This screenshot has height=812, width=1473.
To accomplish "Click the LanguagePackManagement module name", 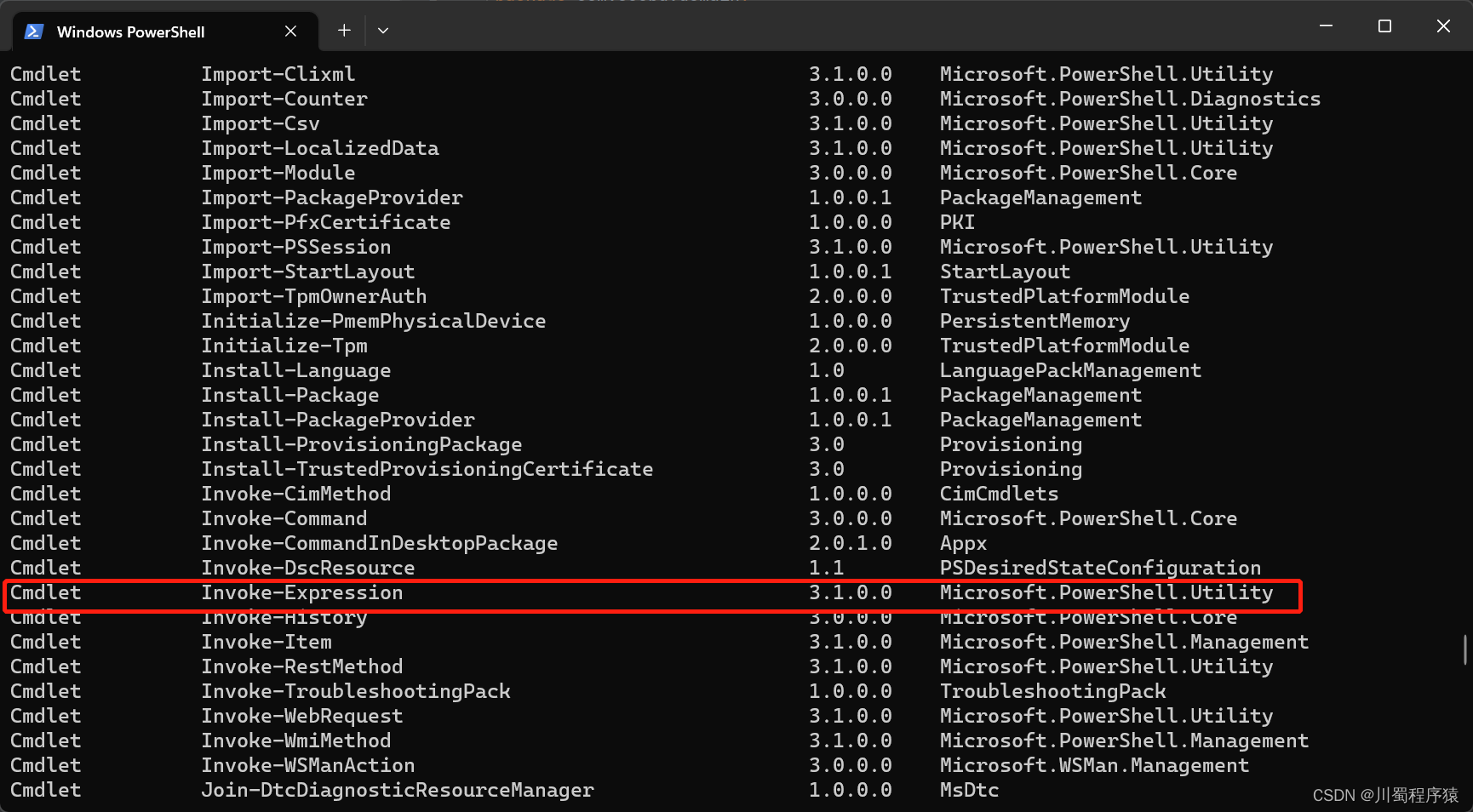I will pos(1071,370).
